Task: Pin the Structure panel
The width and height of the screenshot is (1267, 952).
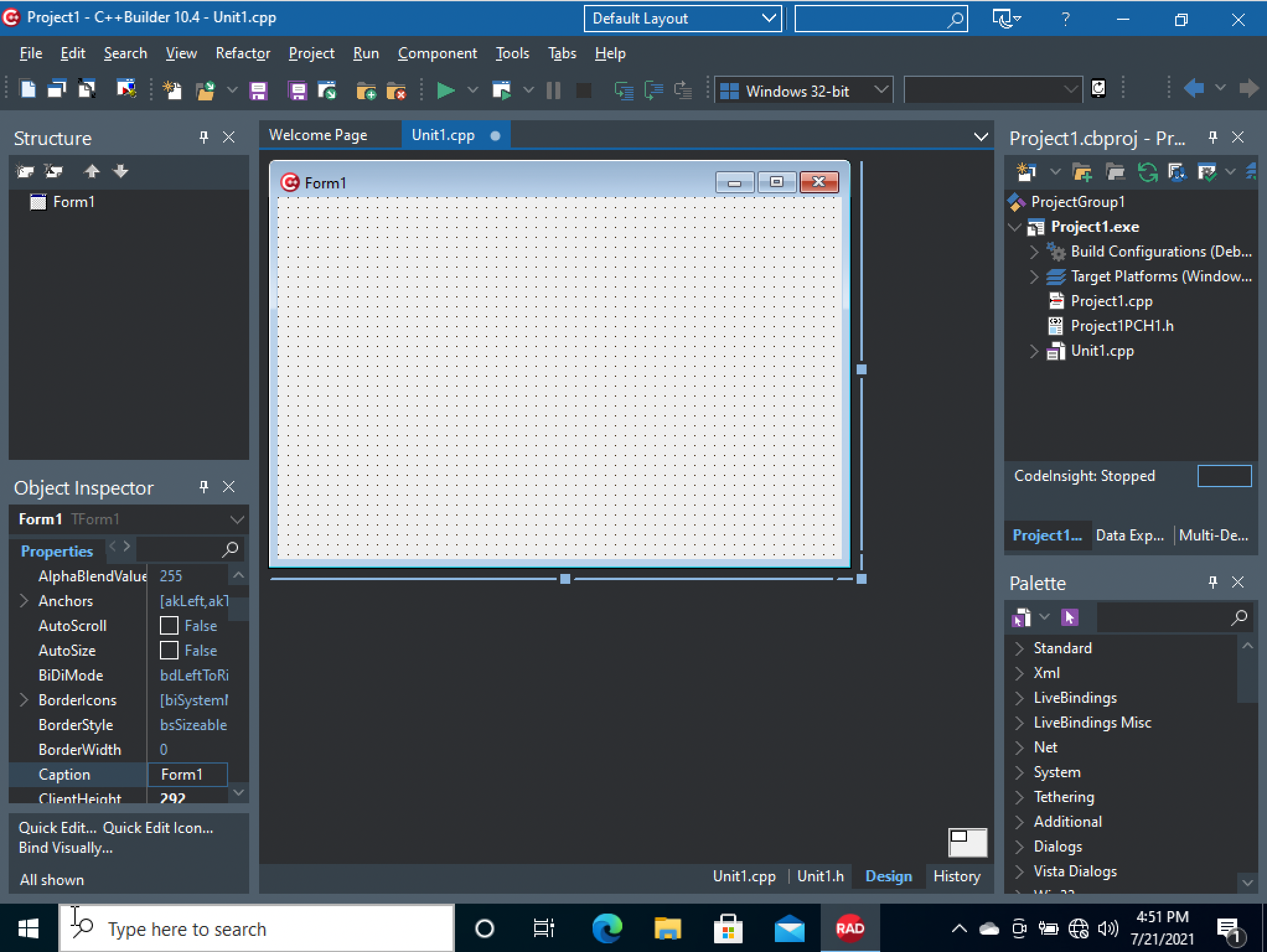Action: click(x=204, y=137)
